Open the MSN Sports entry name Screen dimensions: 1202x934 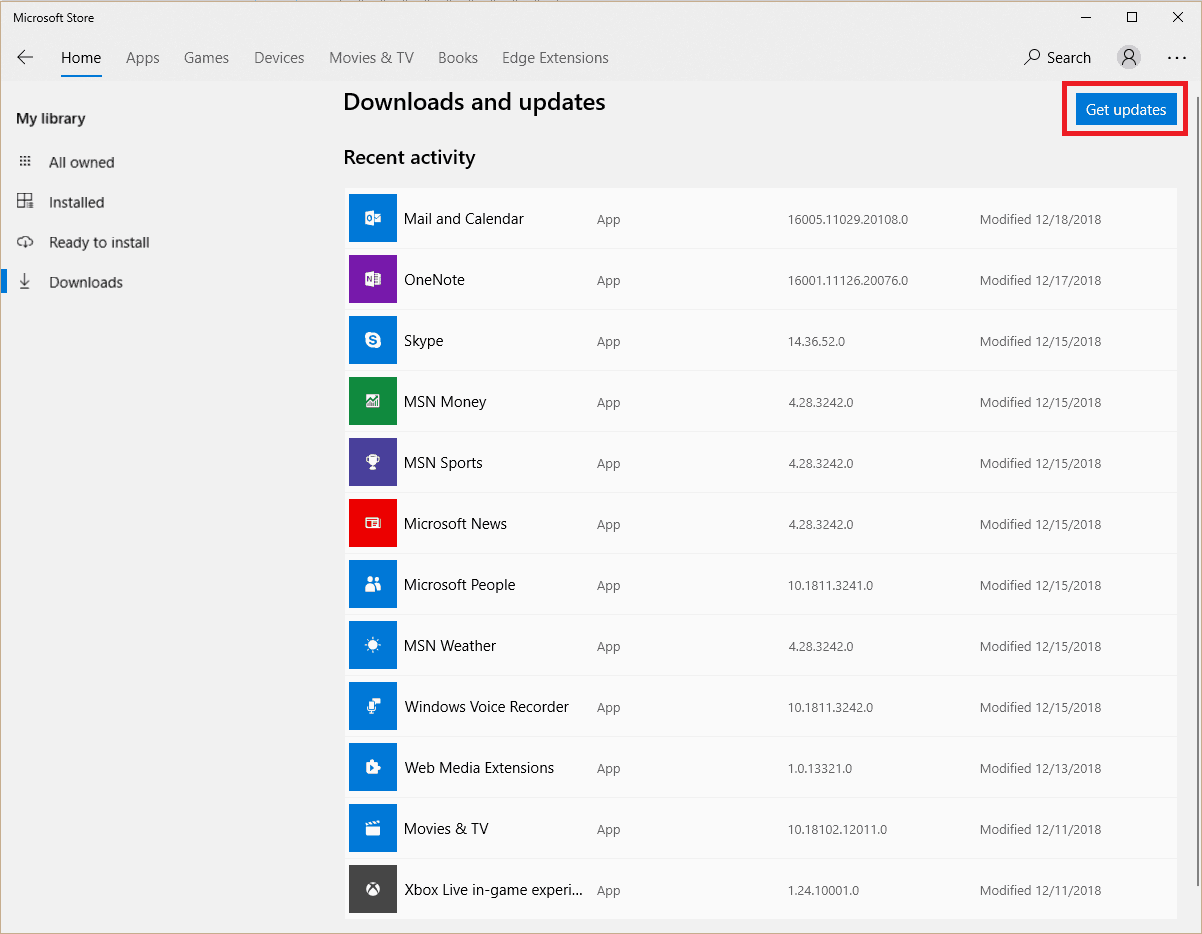coord(443,462)
